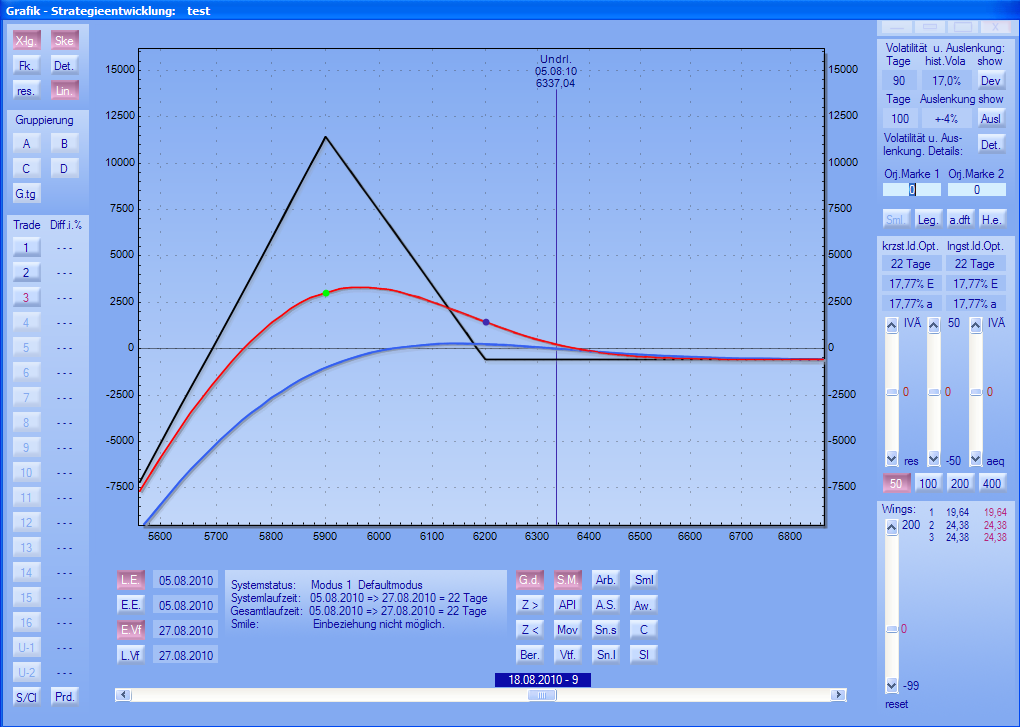Click the Z > zoom button
Screen dimensions: 1020x727
tap(530, 604)
